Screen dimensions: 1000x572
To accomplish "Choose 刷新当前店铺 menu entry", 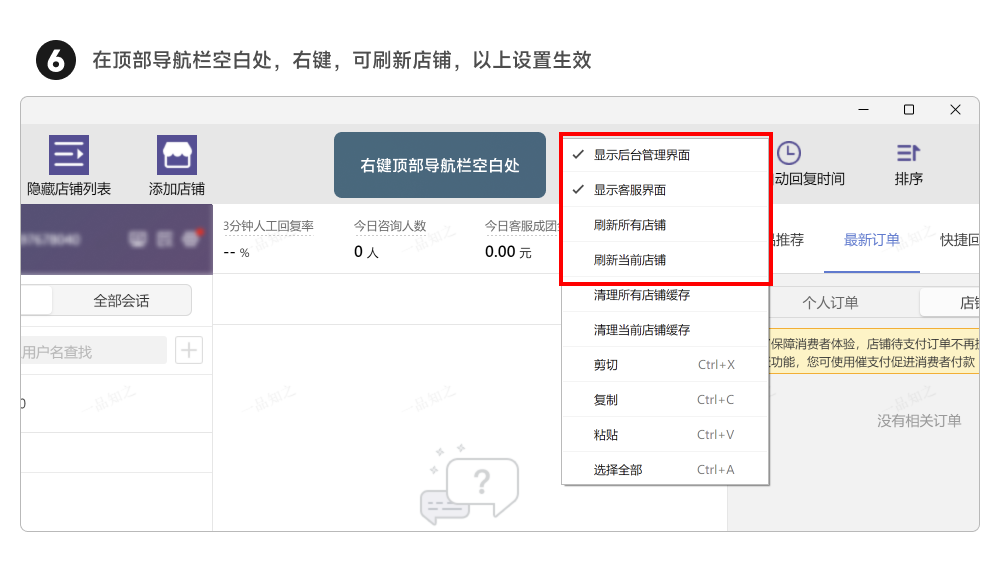I will [629, 260].
